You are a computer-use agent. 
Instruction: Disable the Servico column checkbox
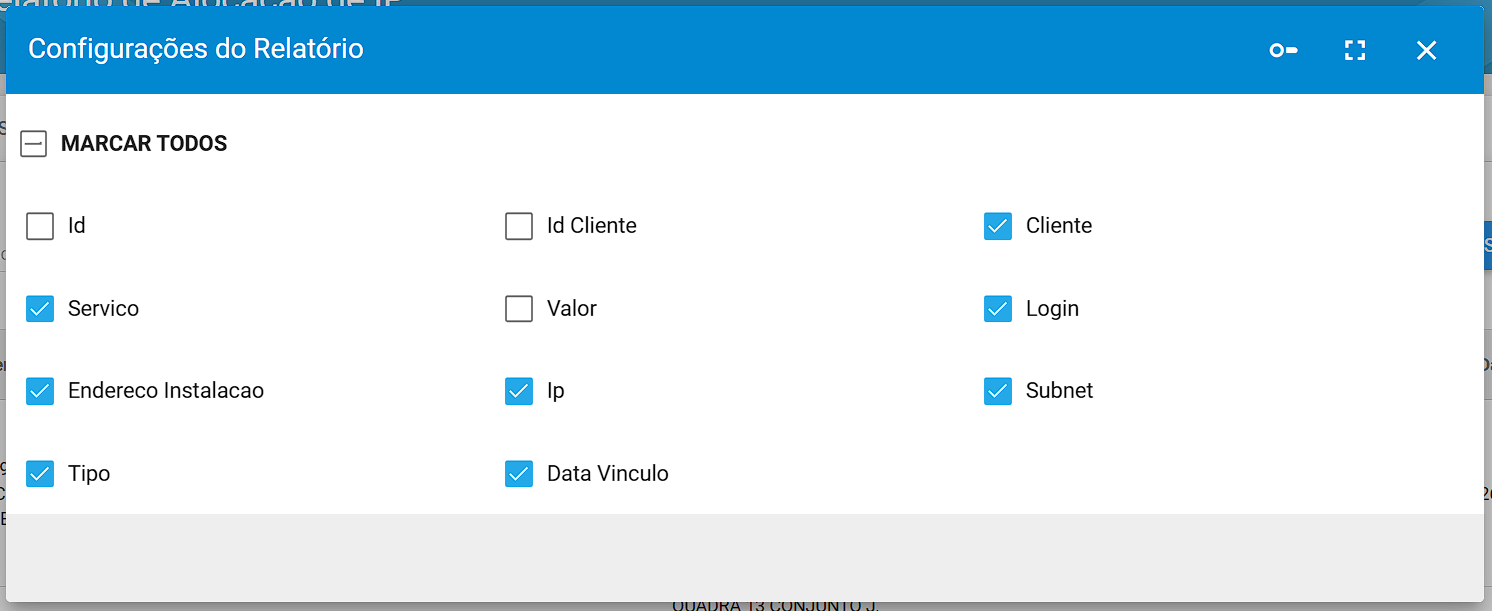(40, 309)
